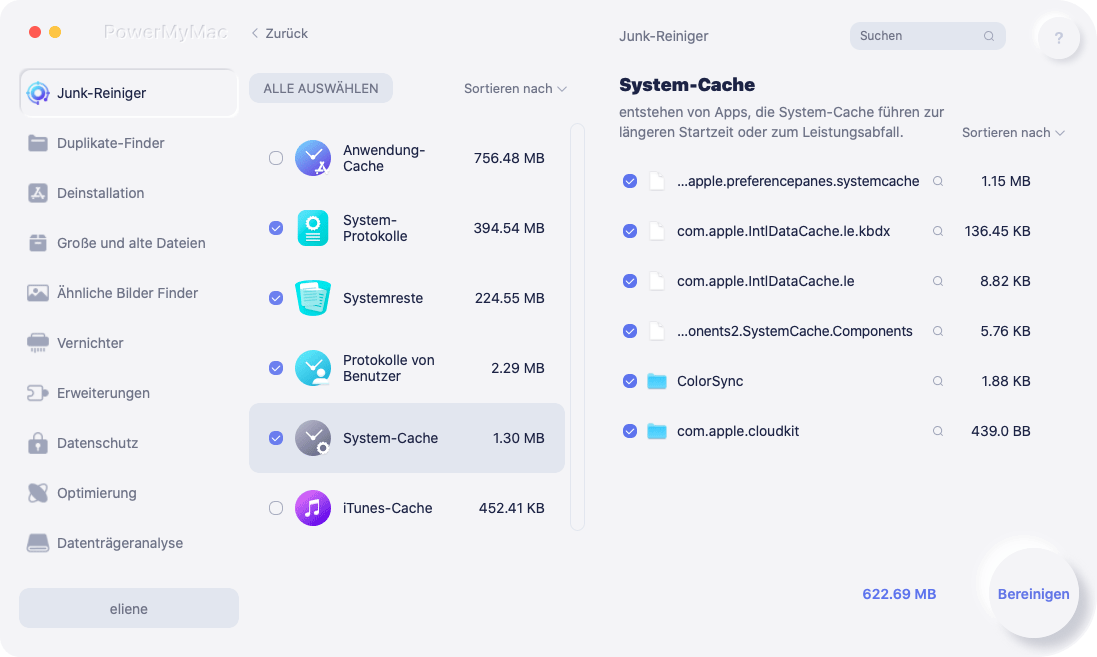Click the Duplikate-Finder folder icon
The width and height of the screenshot is (1097, 657).
38,143
